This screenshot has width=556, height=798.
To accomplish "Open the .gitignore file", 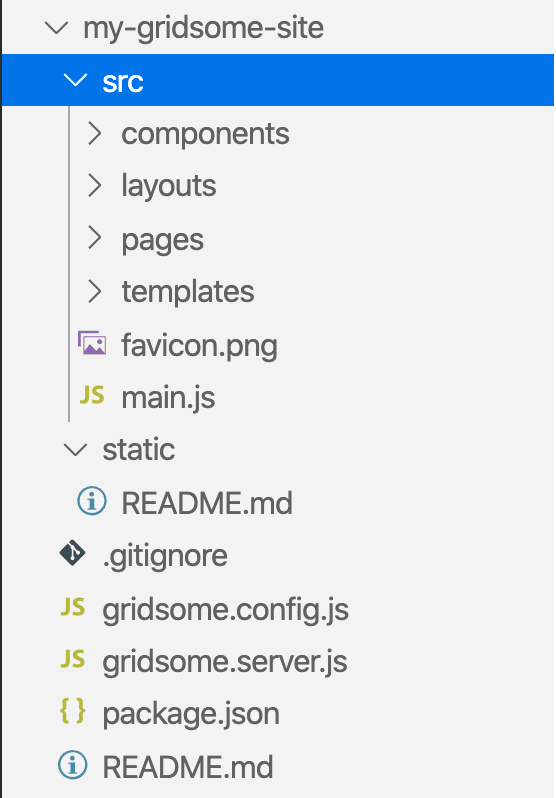I will tap(165, 556).
